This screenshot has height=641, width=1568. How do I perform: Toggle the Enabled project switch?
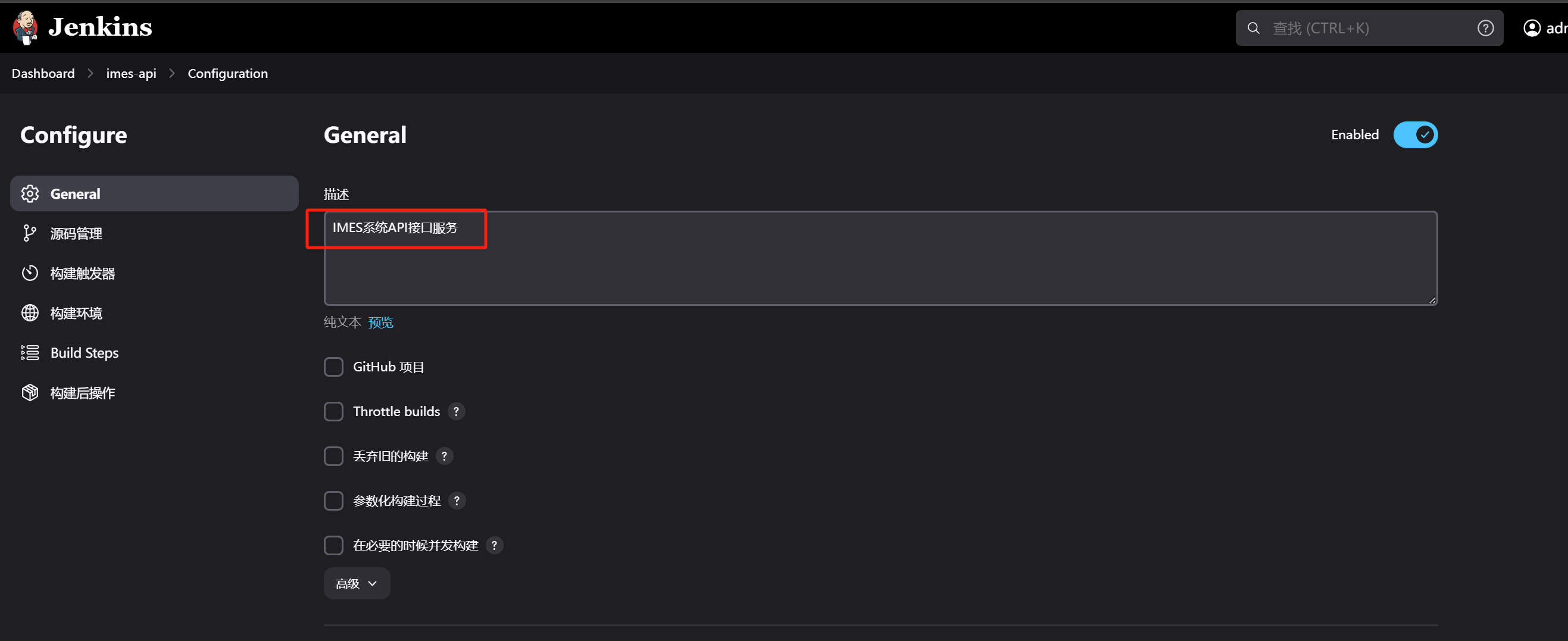click(1415, 135)
